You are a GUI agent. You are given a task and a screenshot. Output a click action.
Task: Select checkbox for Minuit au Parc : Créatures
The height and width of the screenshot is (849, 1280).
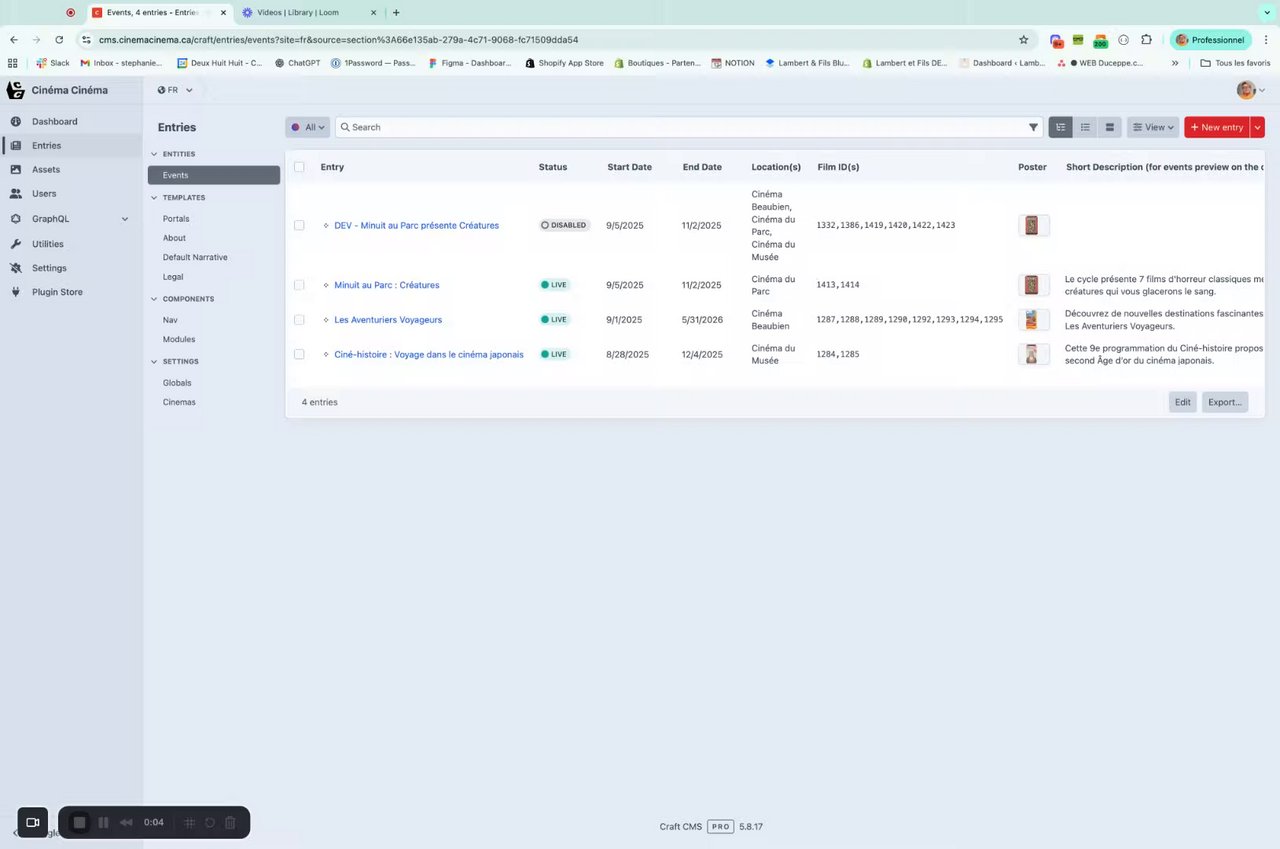click(299, 285)
